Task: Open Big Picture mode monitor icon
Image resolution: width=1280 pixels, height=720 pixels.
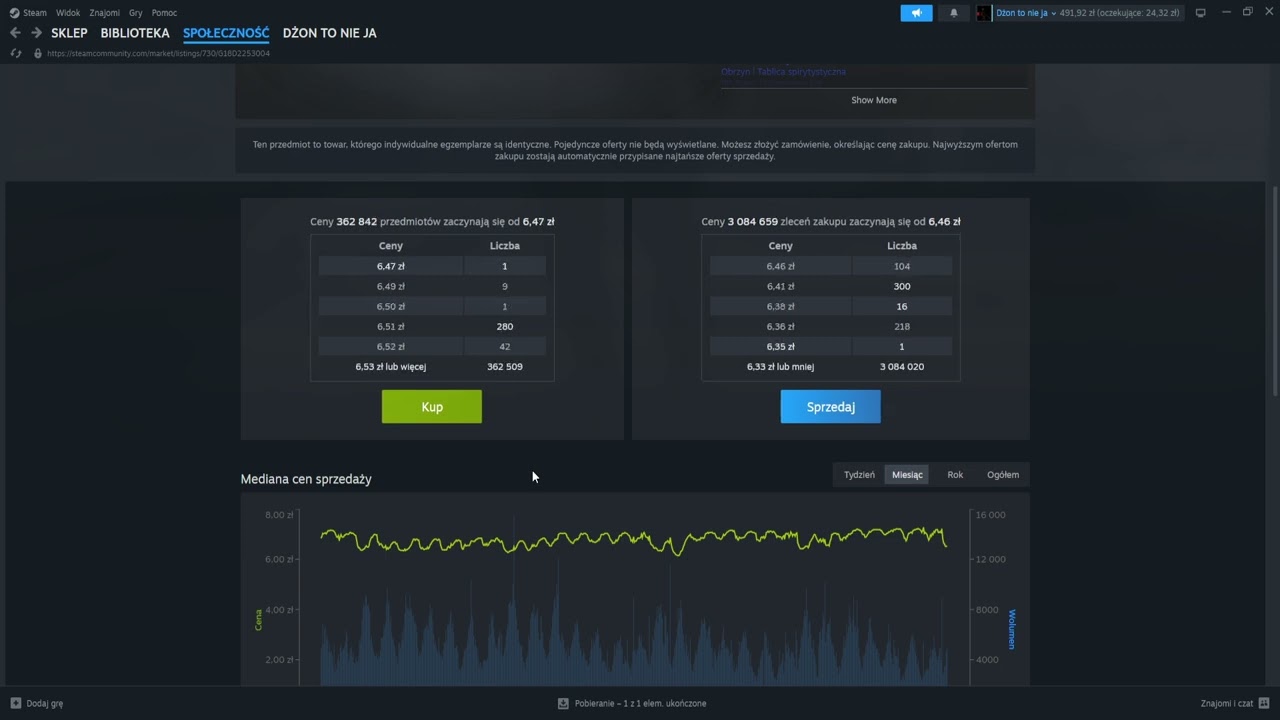Action: coord(1200,13)
